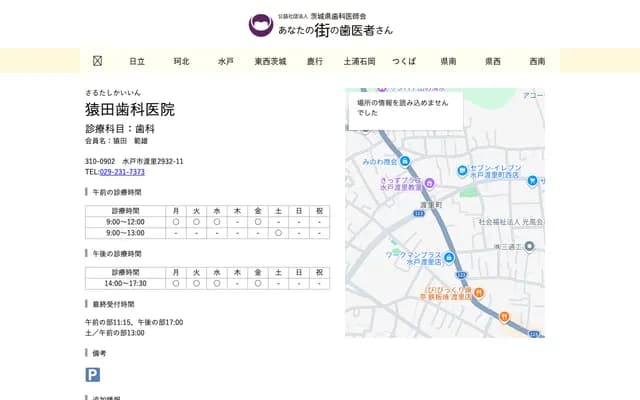The image size is (640, 400).
Task: Click the gray 三浦工 location marker
Action: 529,247
